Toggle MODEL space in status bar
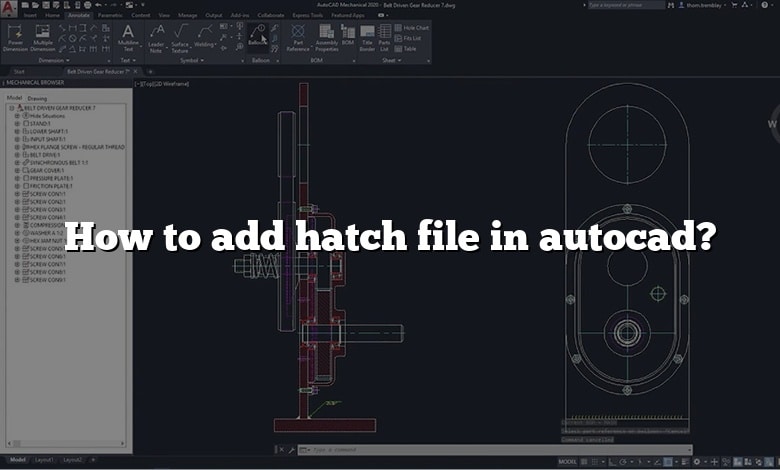 568,462
